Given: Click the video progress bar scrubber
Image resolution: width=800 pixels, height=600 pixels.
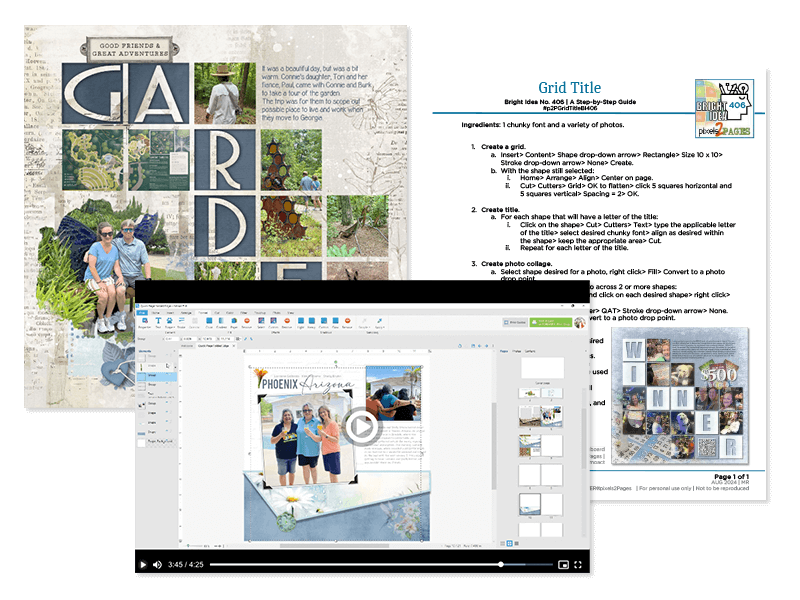Looking at the screenshot, I should pos(501,564).
